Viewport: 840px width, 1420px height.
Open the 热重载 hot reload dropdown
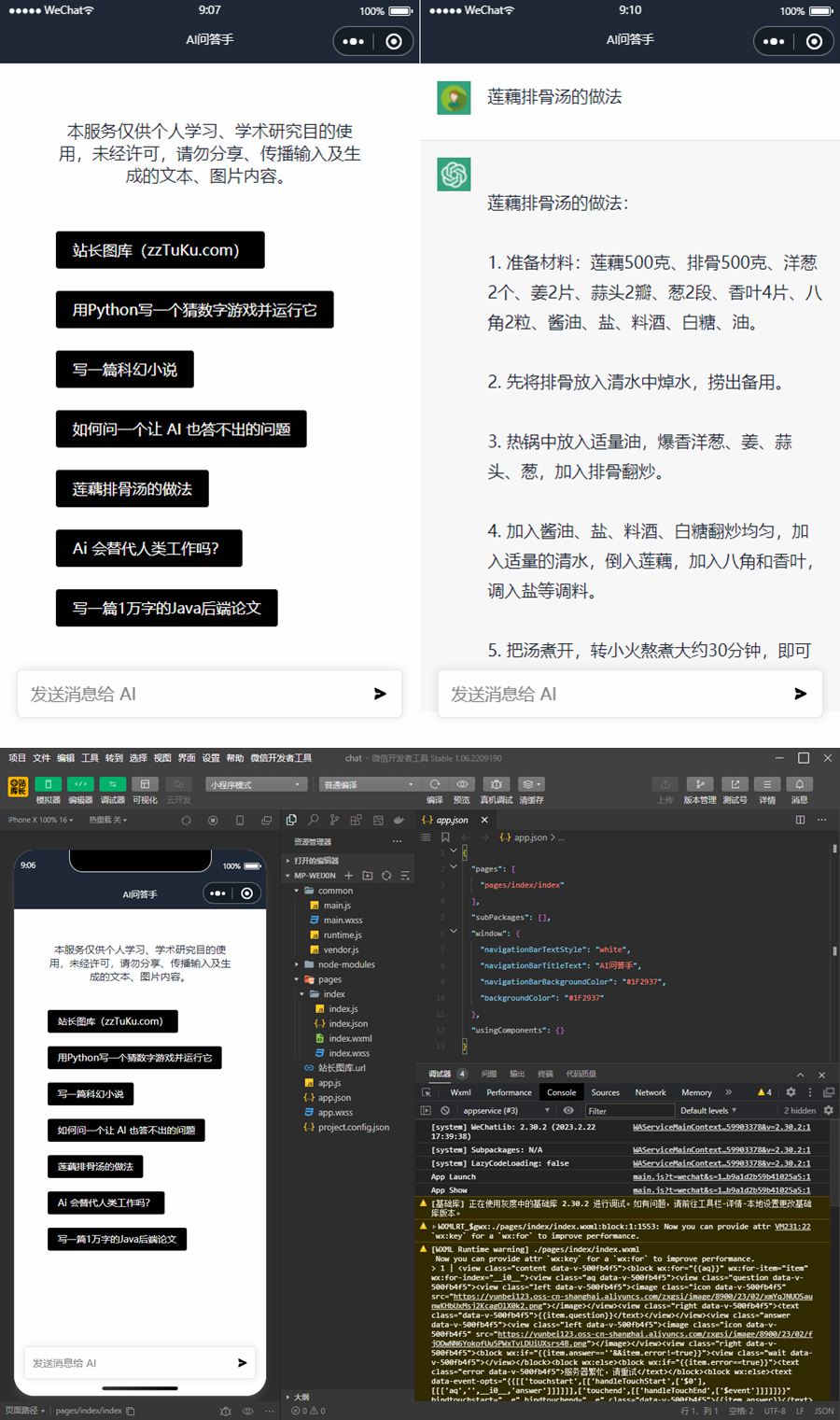pos(107,820)
